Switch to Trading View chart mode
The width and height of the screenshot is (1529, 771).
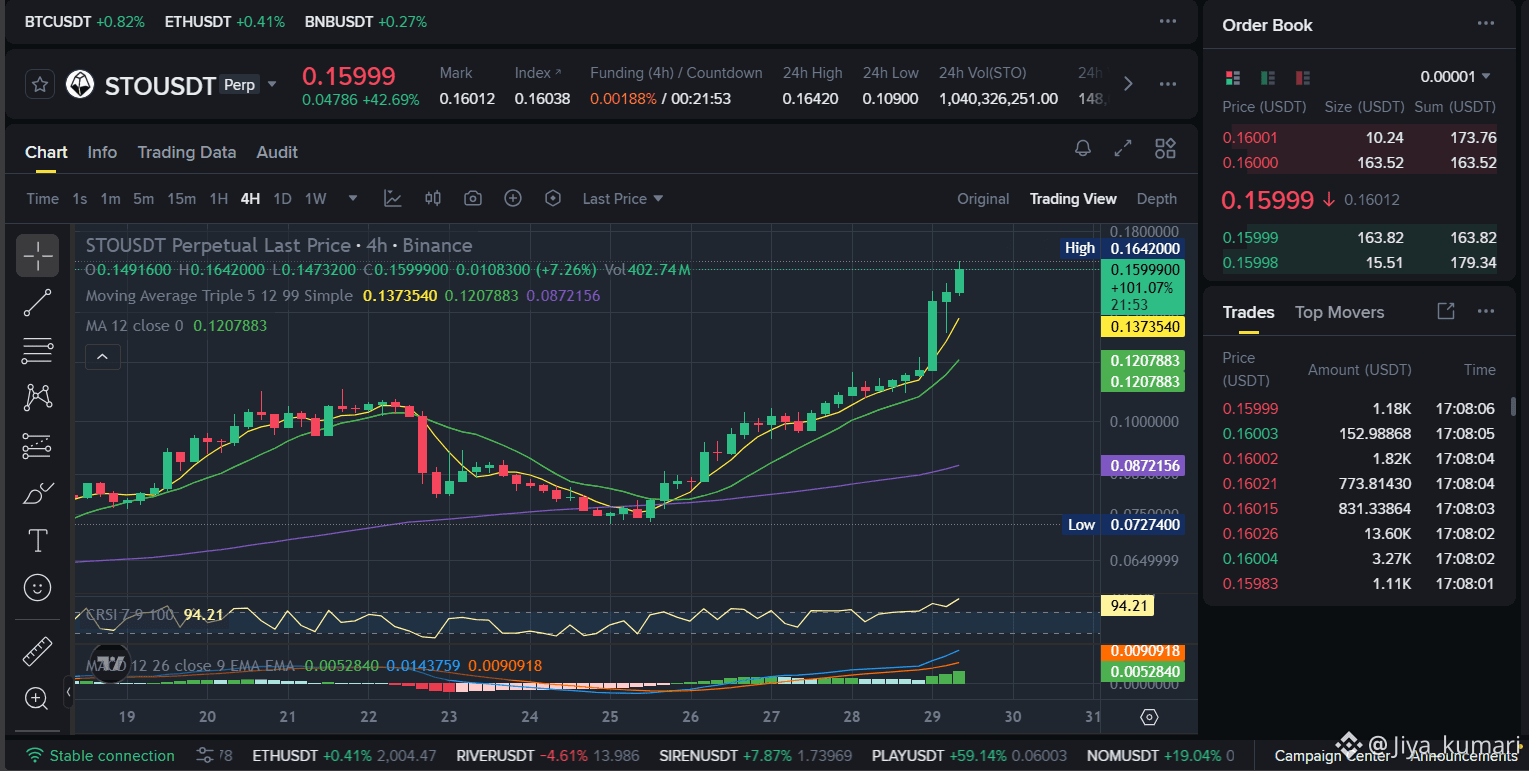click(x=1073, y=199)
